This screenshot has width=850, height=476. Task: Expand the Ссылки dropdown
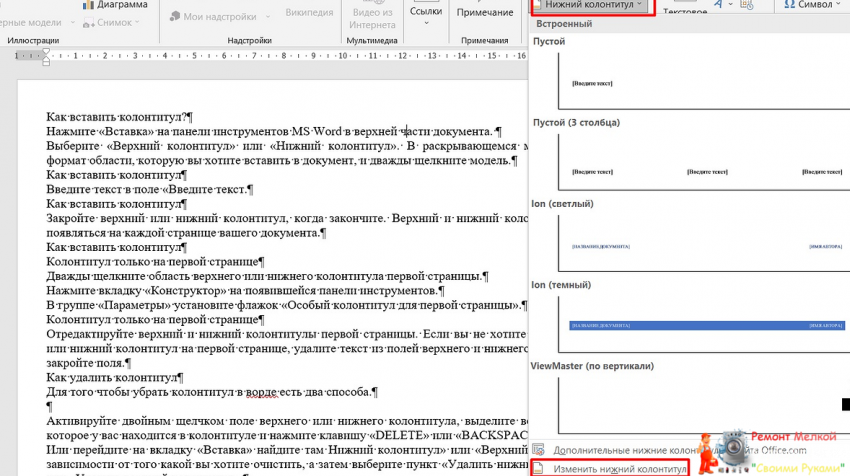[426, 14]
